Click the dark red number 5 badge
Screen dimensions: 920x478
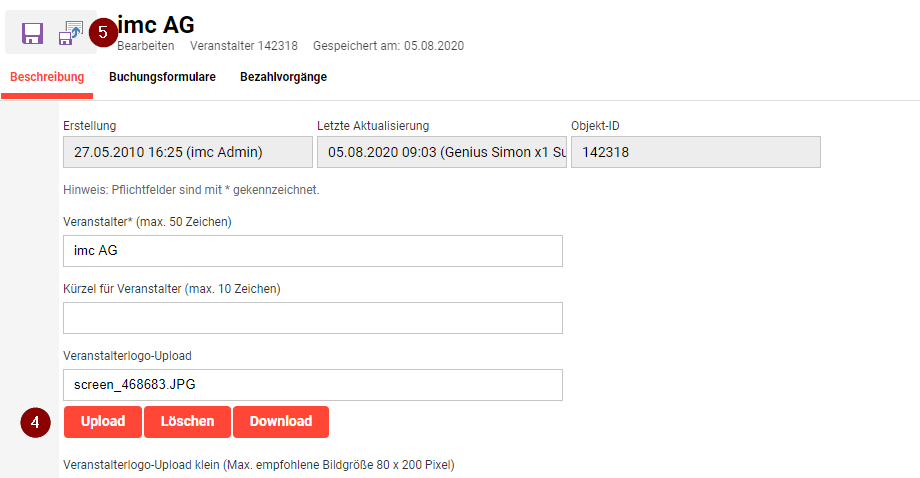pos(103,32)
